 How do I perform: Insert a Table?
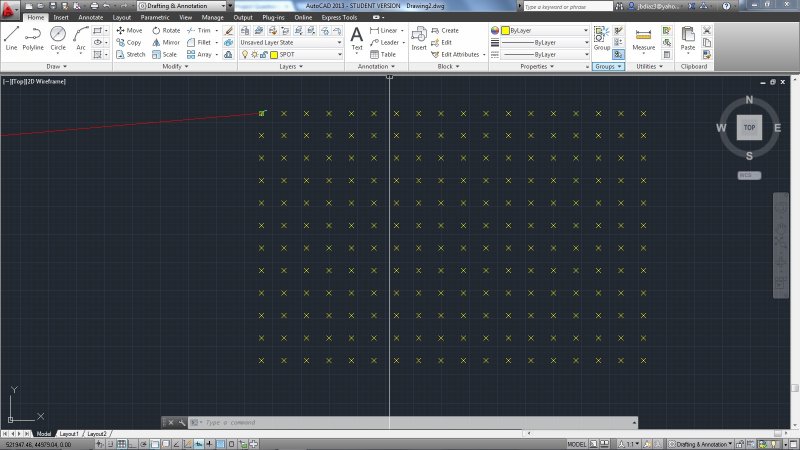(x=383, y=55)
